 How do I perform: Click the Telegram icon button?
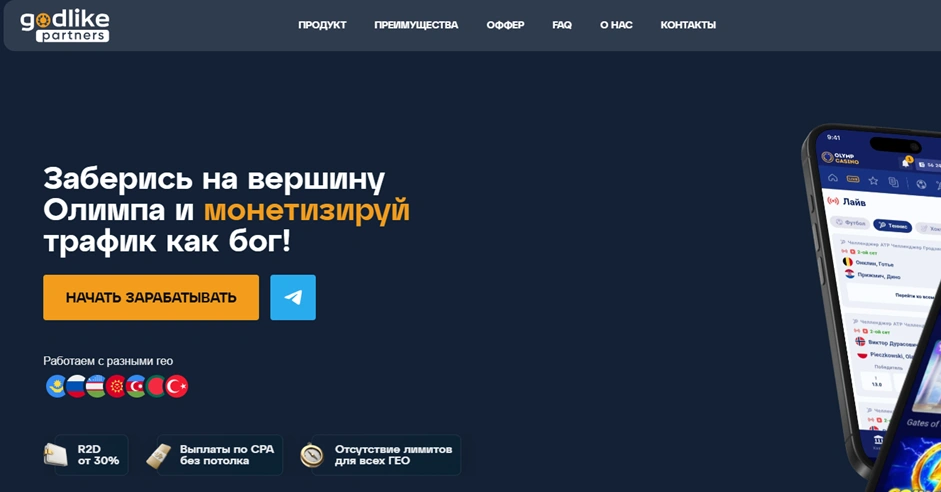[292, 297]
